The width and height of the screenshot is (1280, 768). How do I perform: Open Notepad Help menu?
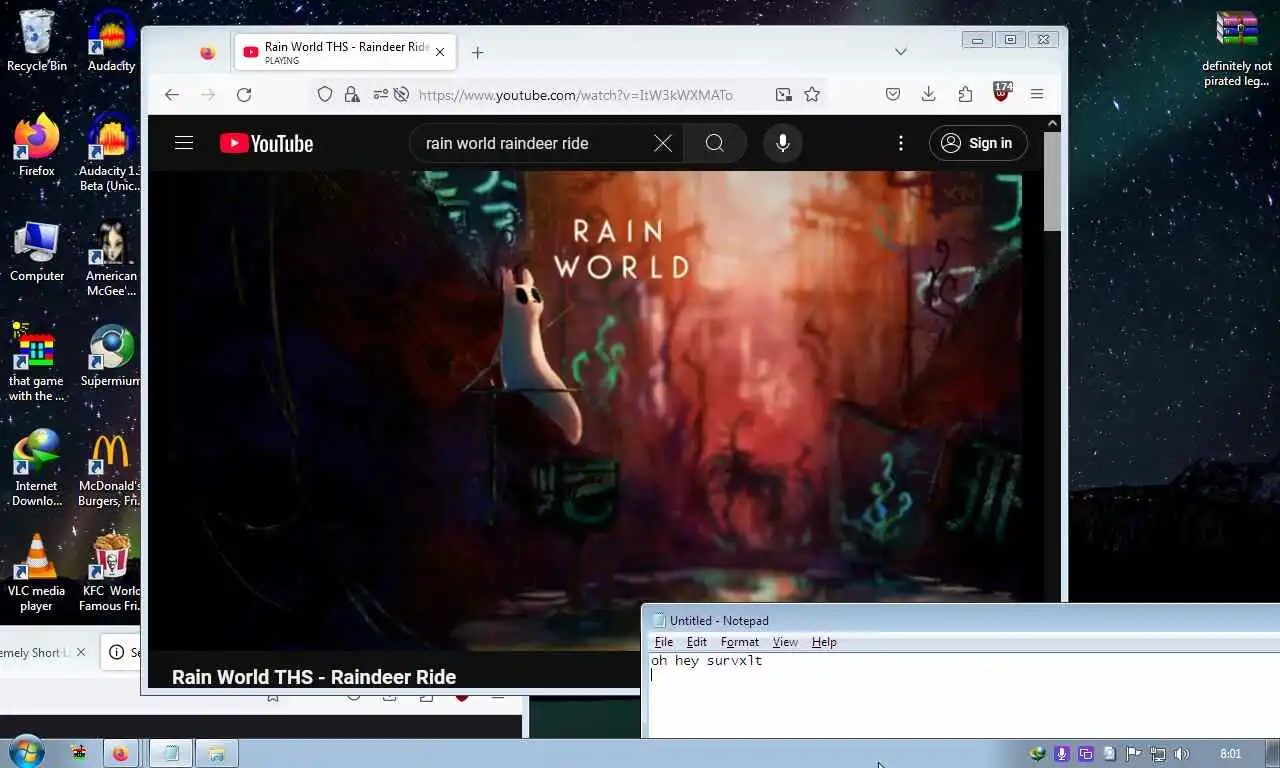(824, 642)
